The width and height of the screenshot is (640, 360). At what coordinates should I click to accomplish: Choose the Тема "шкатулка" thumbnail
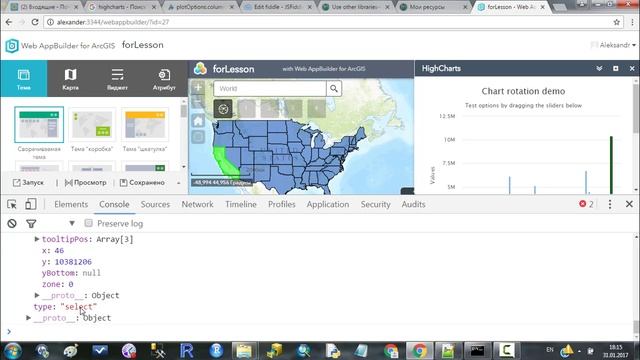click(x=145, y=124)
